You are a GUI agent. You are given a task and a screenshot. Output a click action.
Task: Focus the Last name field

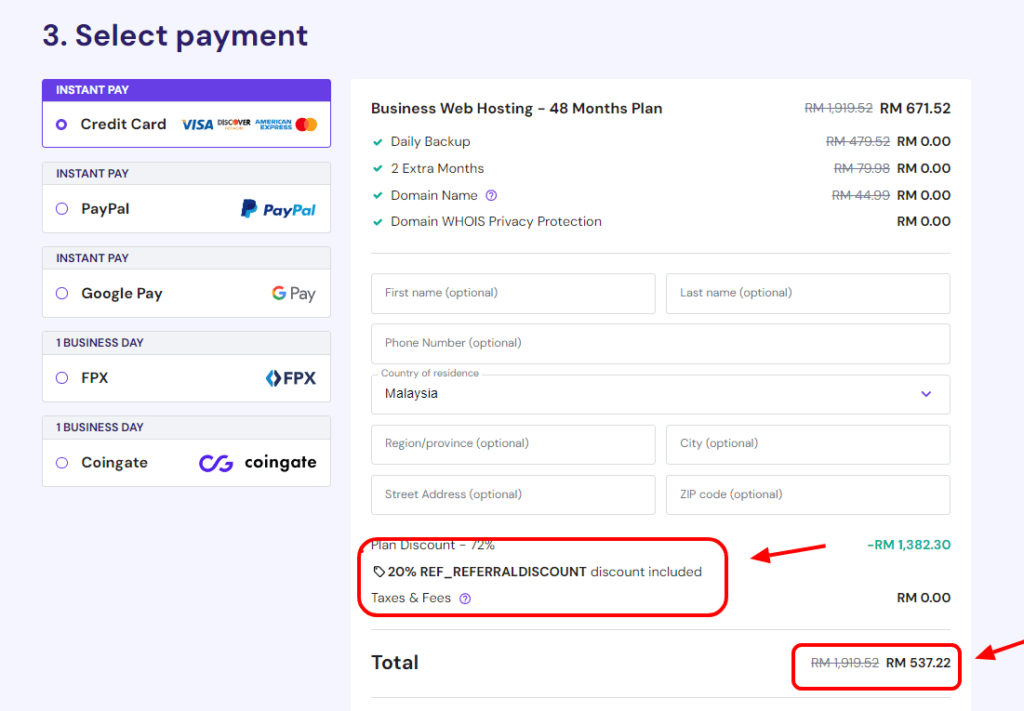(x=807, y=293)
